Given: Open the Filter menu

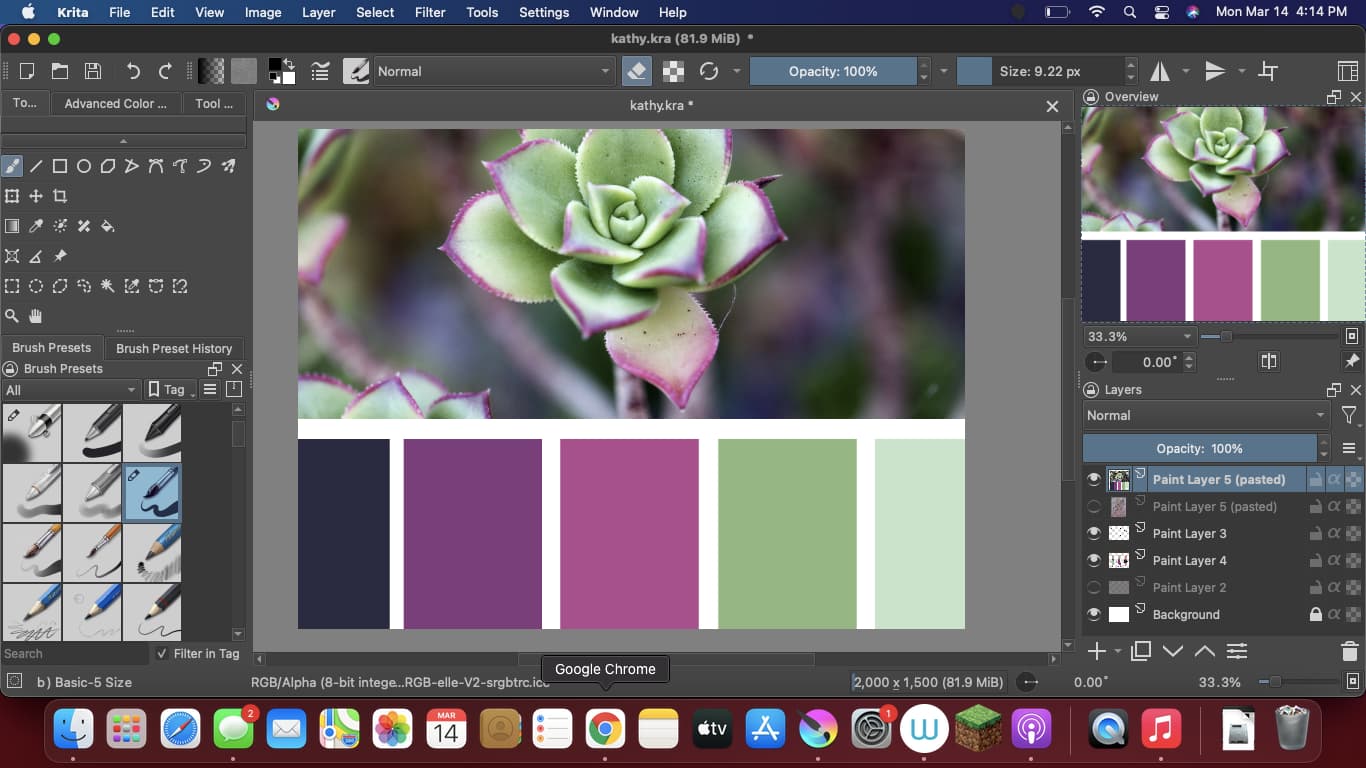Looking at the screenshot, I should coord(430,12).
